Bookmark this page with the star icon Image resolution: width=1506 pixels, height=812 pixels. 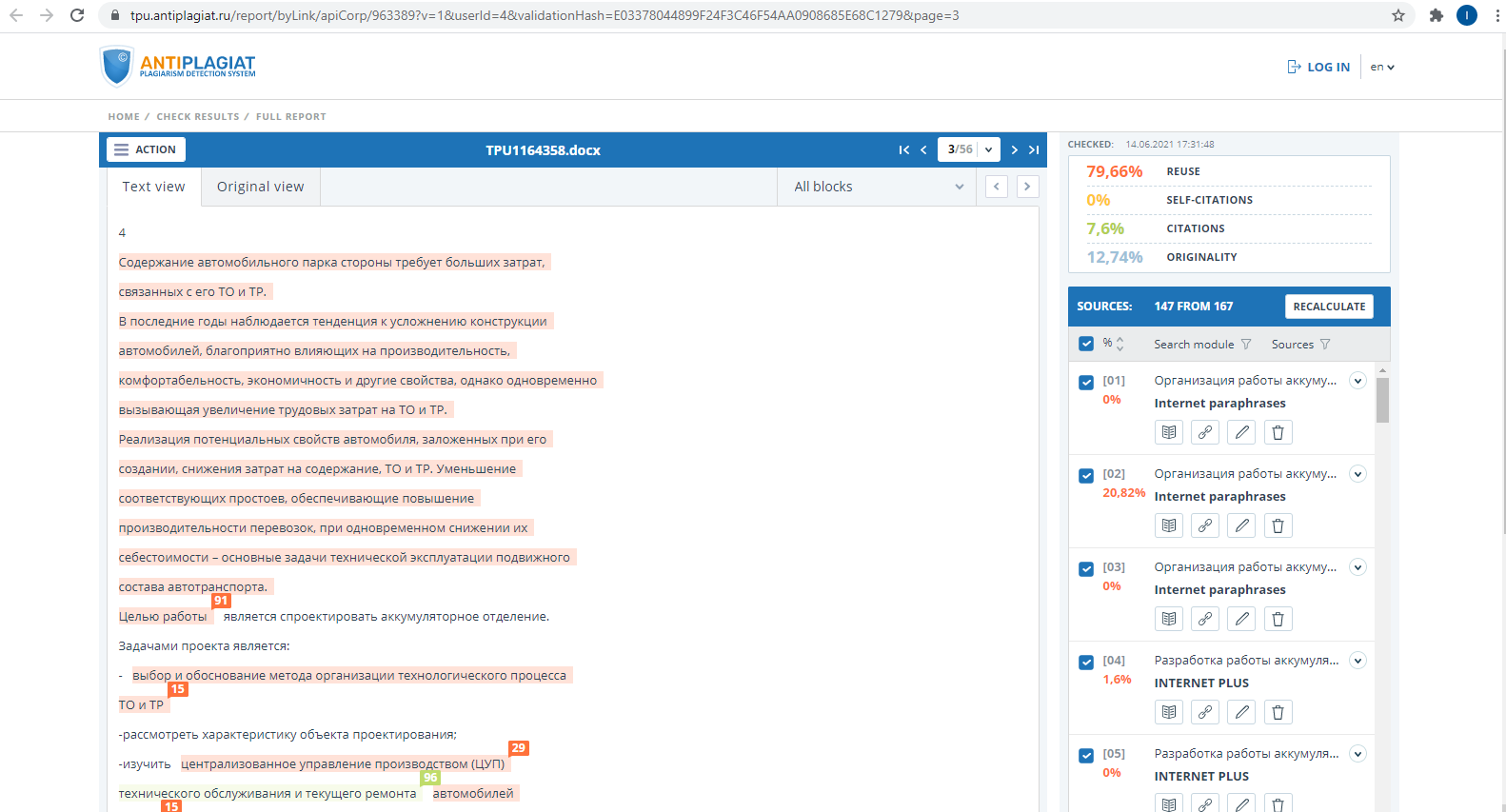click(x=1397, y=15)
